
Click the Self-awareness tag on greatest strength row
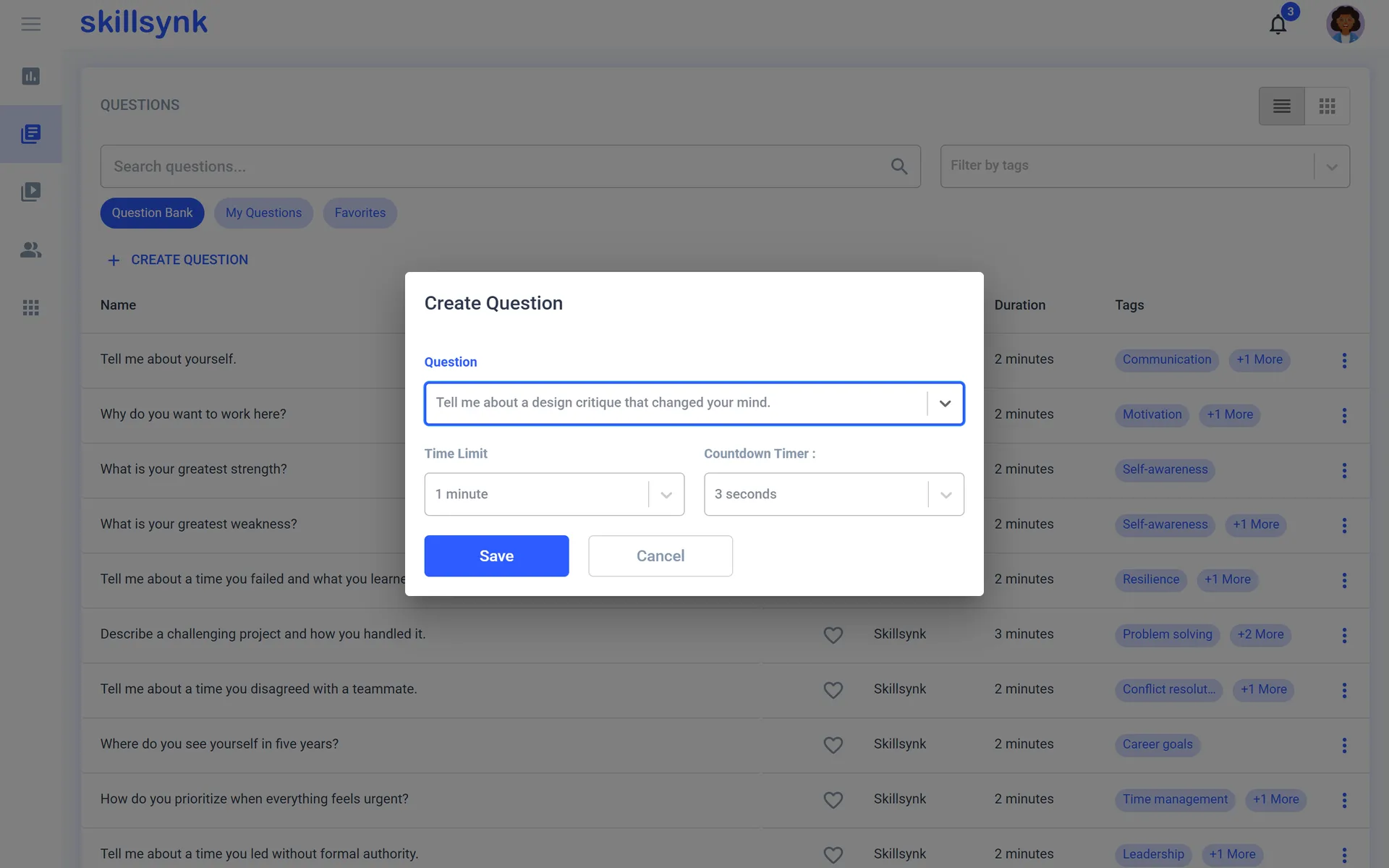(x=1165, y=469)
